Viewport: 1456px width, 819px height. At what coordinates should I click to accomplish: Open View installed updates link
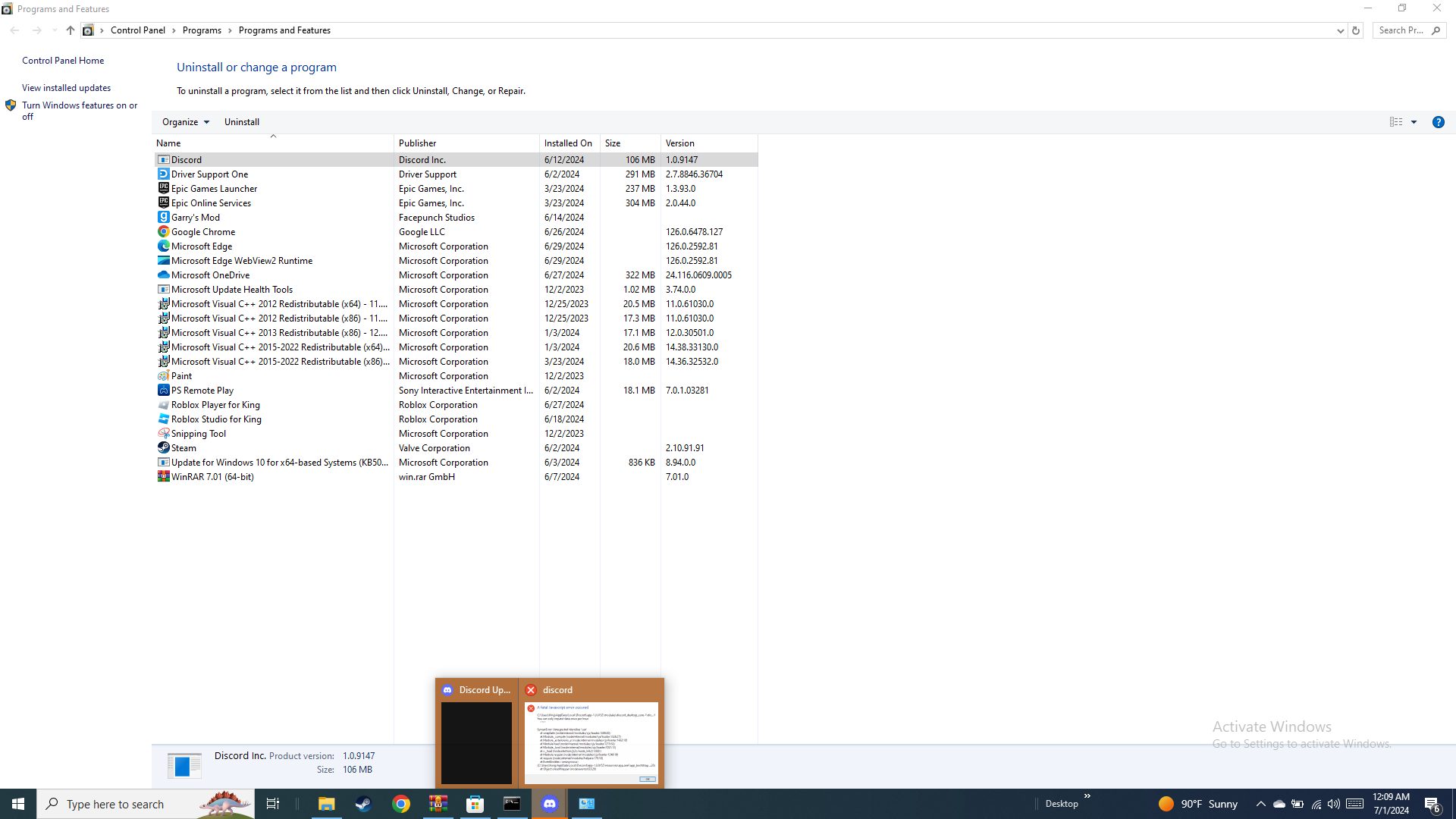tap(66, 88)
